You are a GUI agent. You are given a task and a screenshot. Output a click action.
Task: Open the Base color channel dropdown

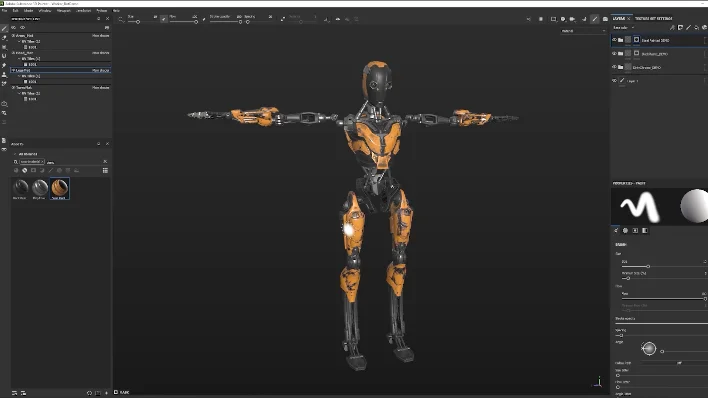[624, 28]
